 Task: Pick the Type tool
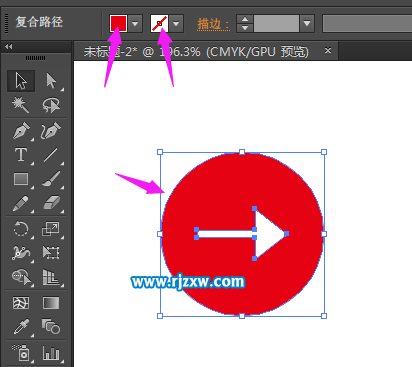point(21,155)
